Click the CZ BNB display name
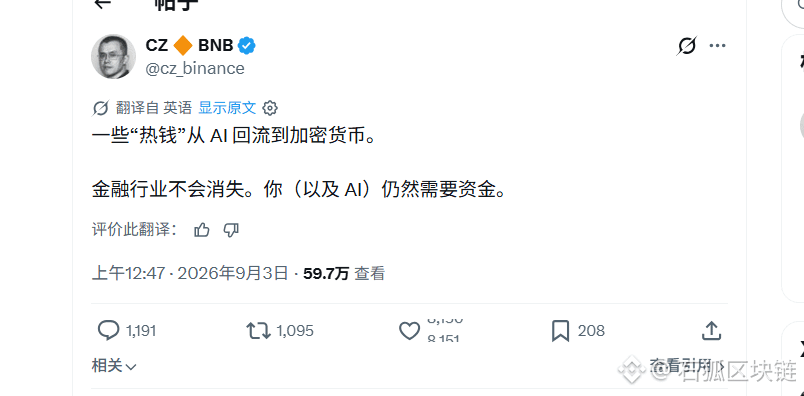The width and height of the screenshot is (804, 396). pos(189,46)
